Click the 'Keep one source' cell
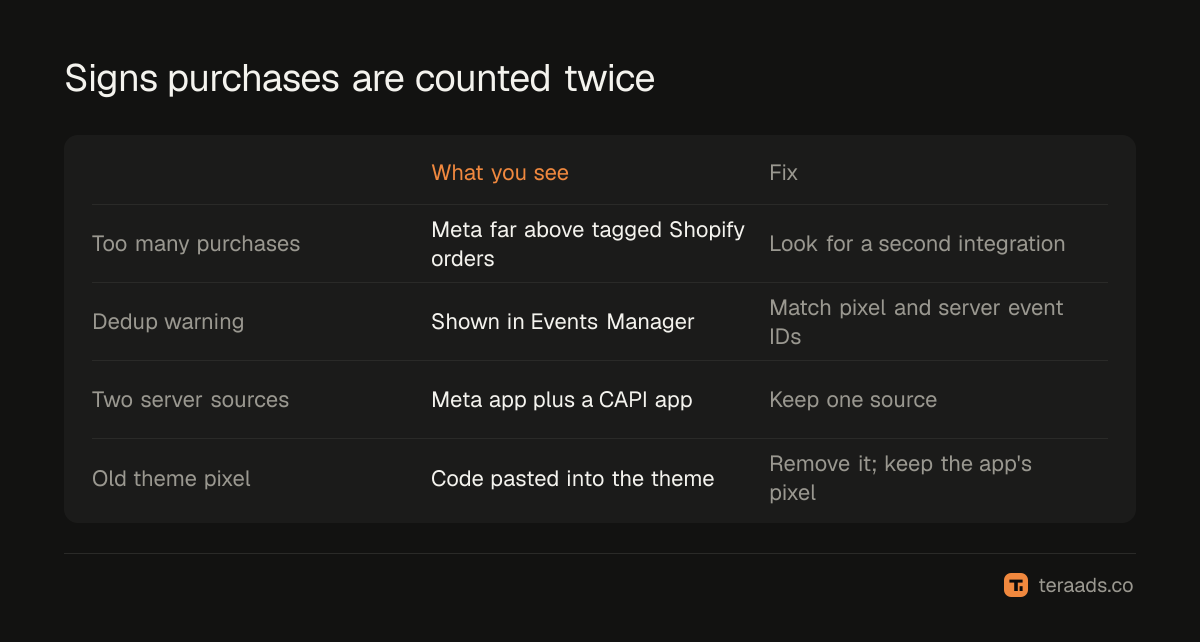1200x642 pixels. [x=853, y=400]
